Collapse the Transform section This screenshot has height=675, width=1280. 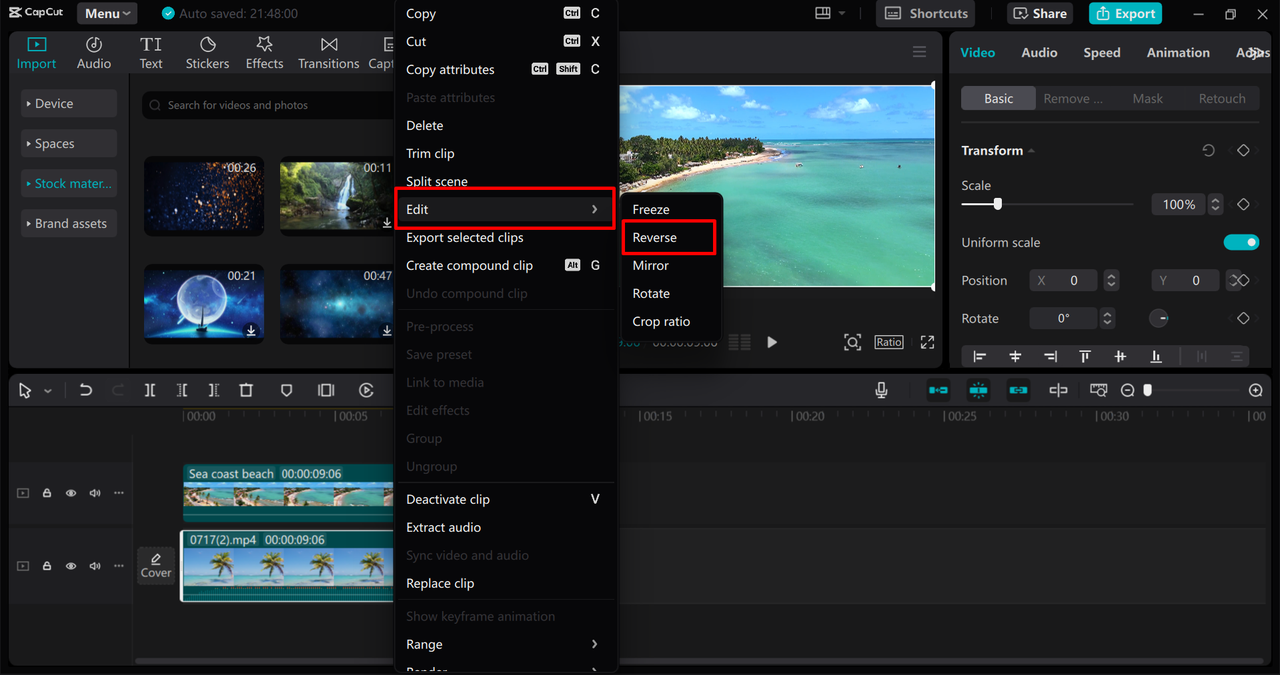1031,150
